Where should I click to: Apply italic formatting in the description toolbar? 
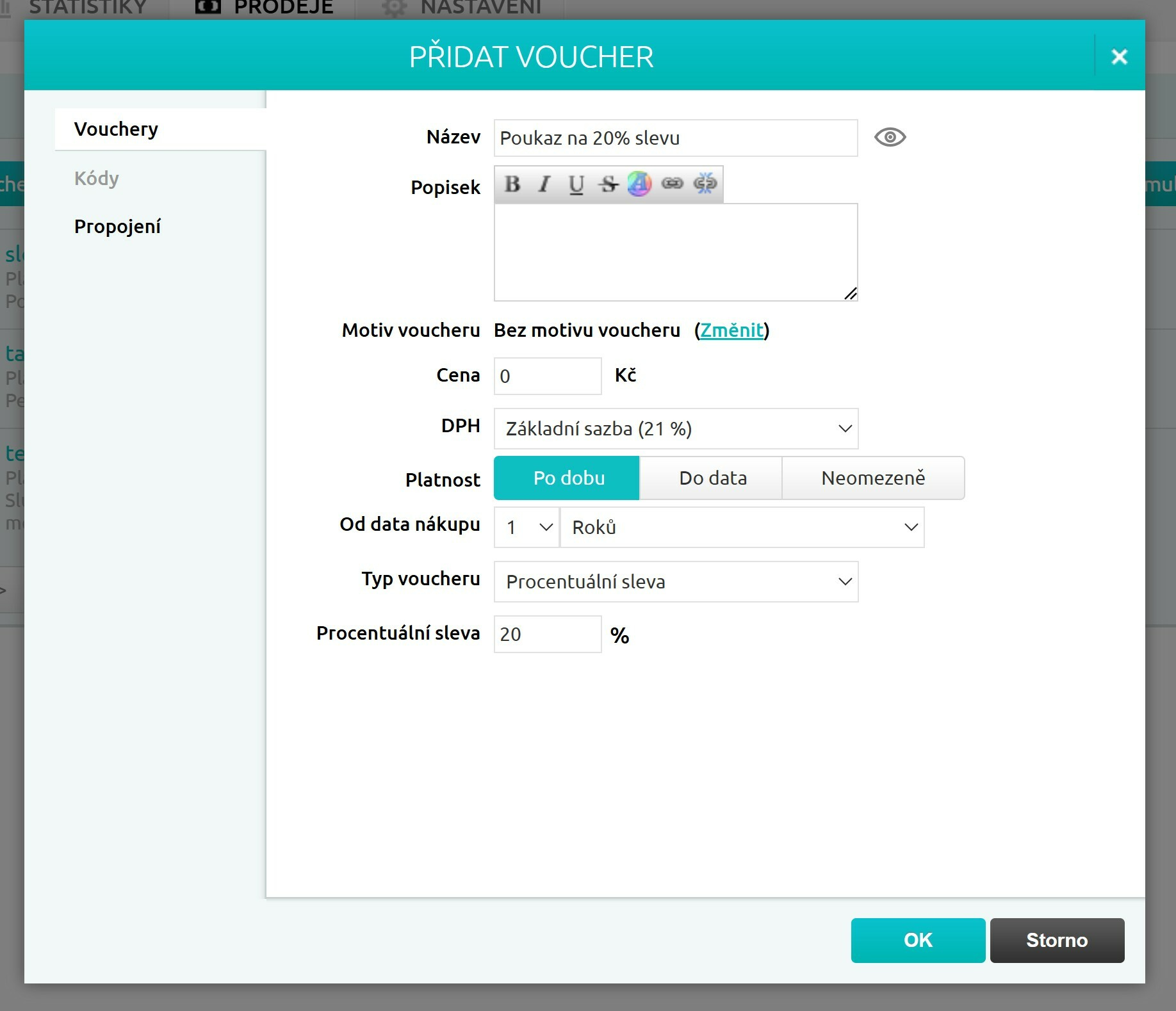[x=543, y=184]
